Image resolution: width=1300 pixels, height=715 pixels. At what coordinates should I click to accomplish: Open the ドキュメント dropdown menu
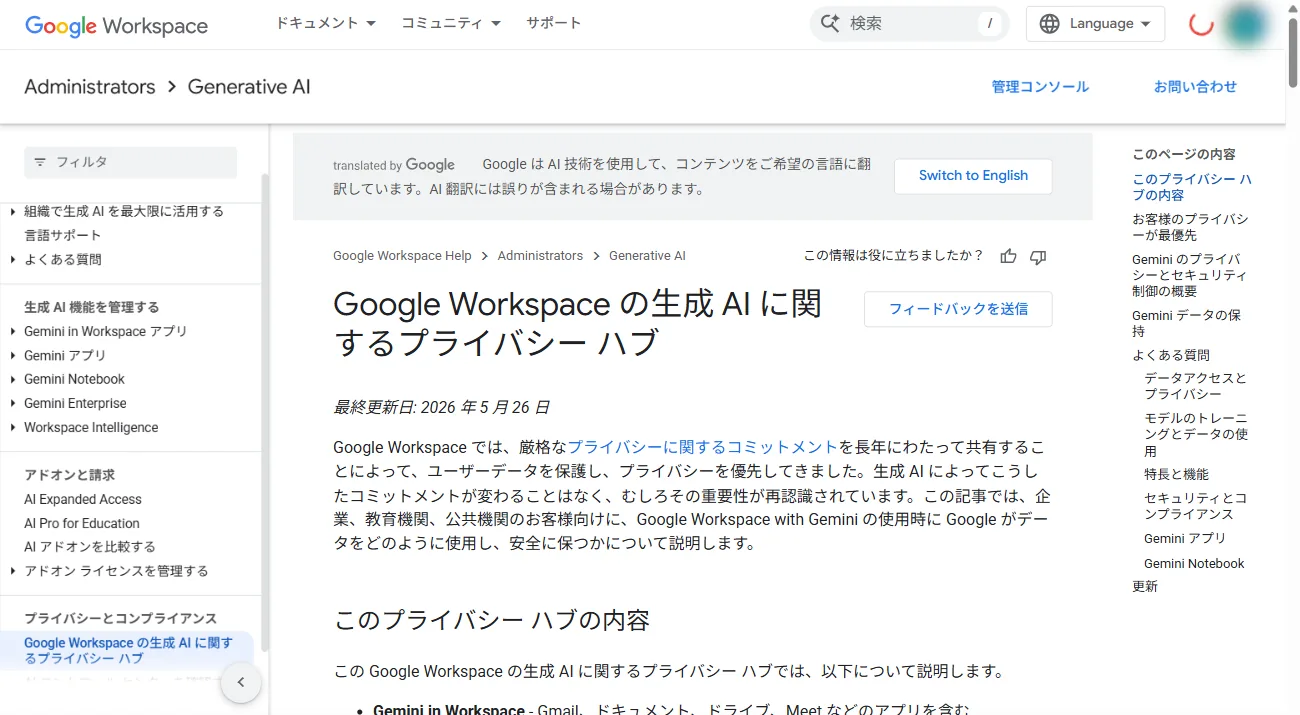pyautogui.click(x=326, y=23)
